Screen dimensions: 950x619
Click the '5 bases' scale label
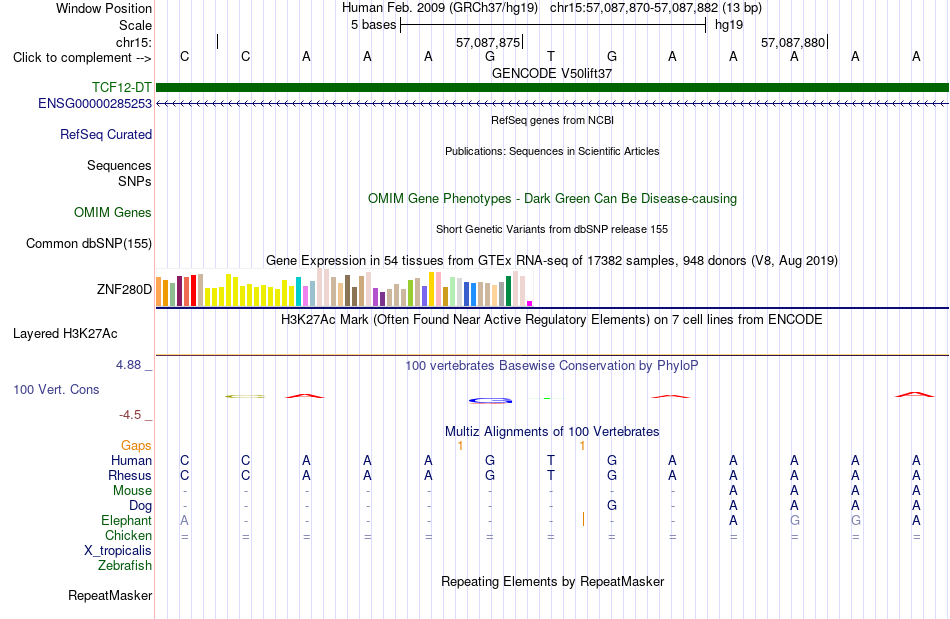point(373,25)
